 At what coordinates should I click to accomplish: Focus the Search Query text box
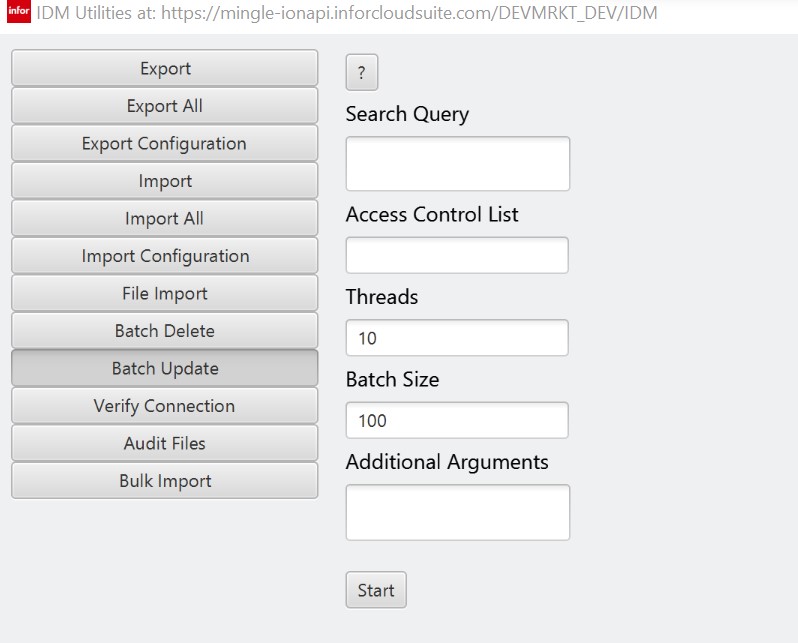tap(458, 163)
